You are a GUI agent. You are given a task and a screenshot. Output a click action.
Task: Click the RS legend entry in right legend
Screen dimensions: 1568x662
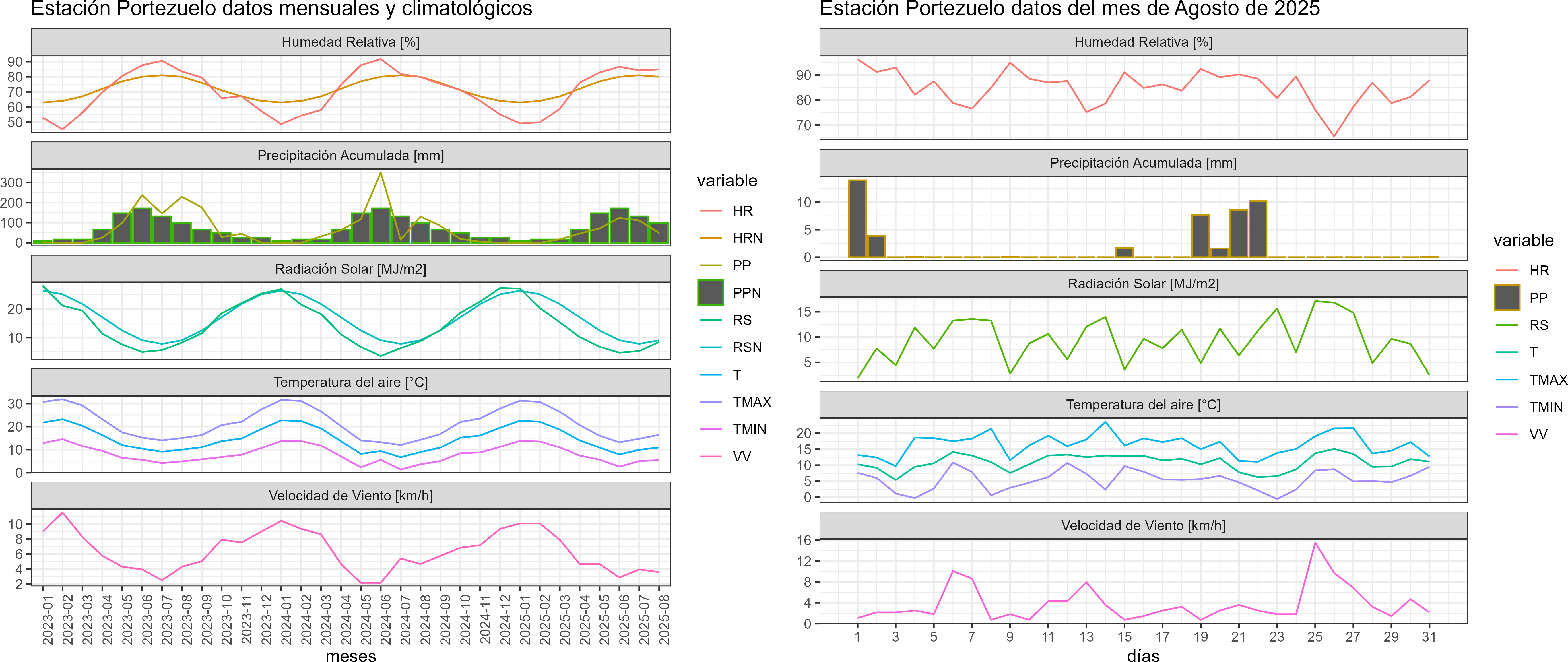pos(1538,325)
